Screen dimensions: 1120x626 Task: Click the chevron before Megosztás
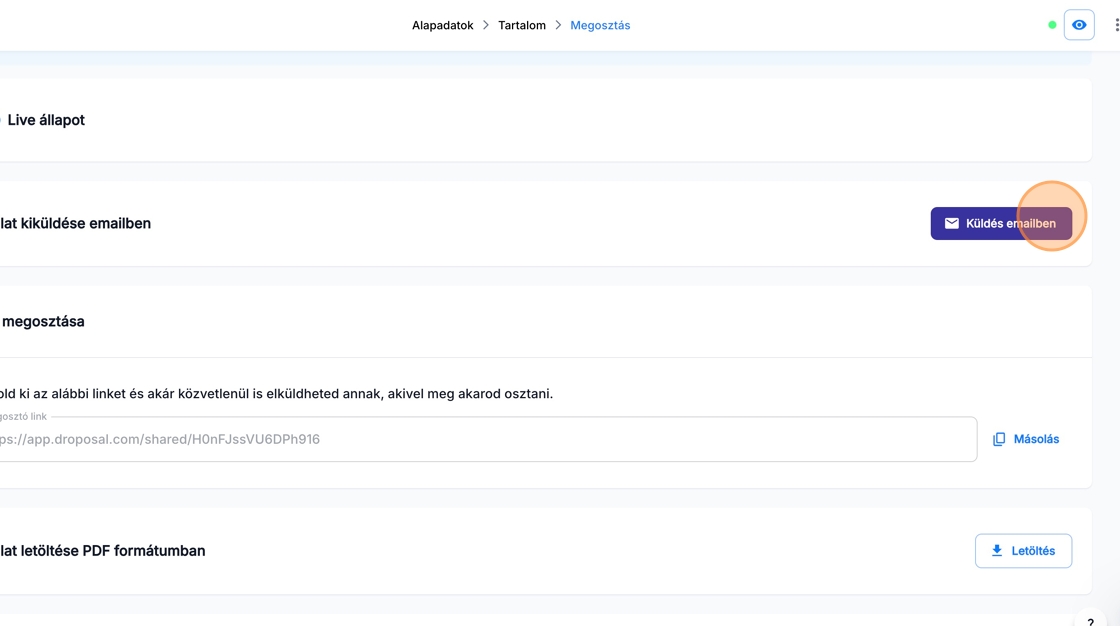tap(558, 25)
